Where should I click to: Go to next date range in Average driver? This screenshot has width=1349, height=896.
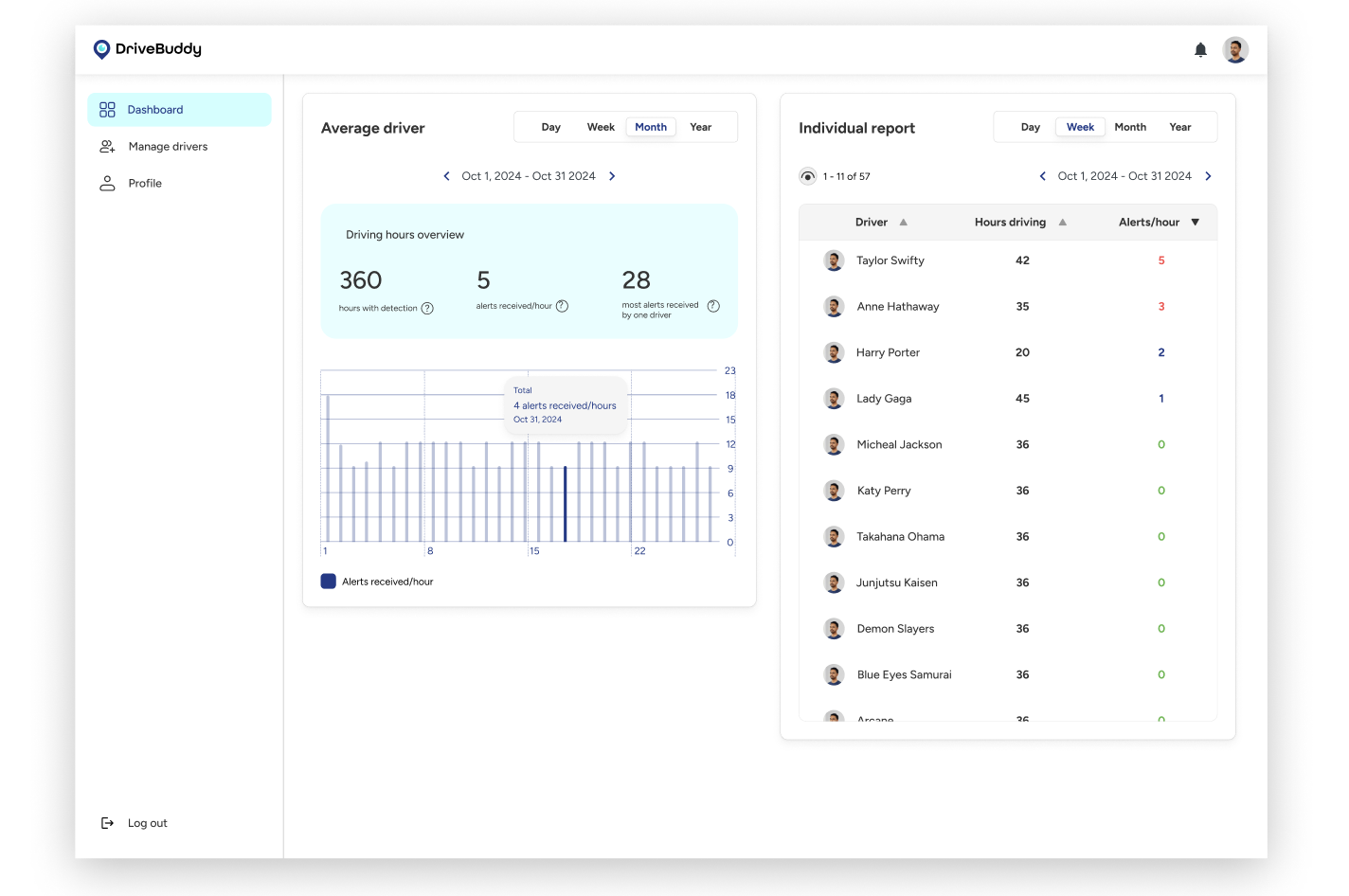(x=612, y=176)
